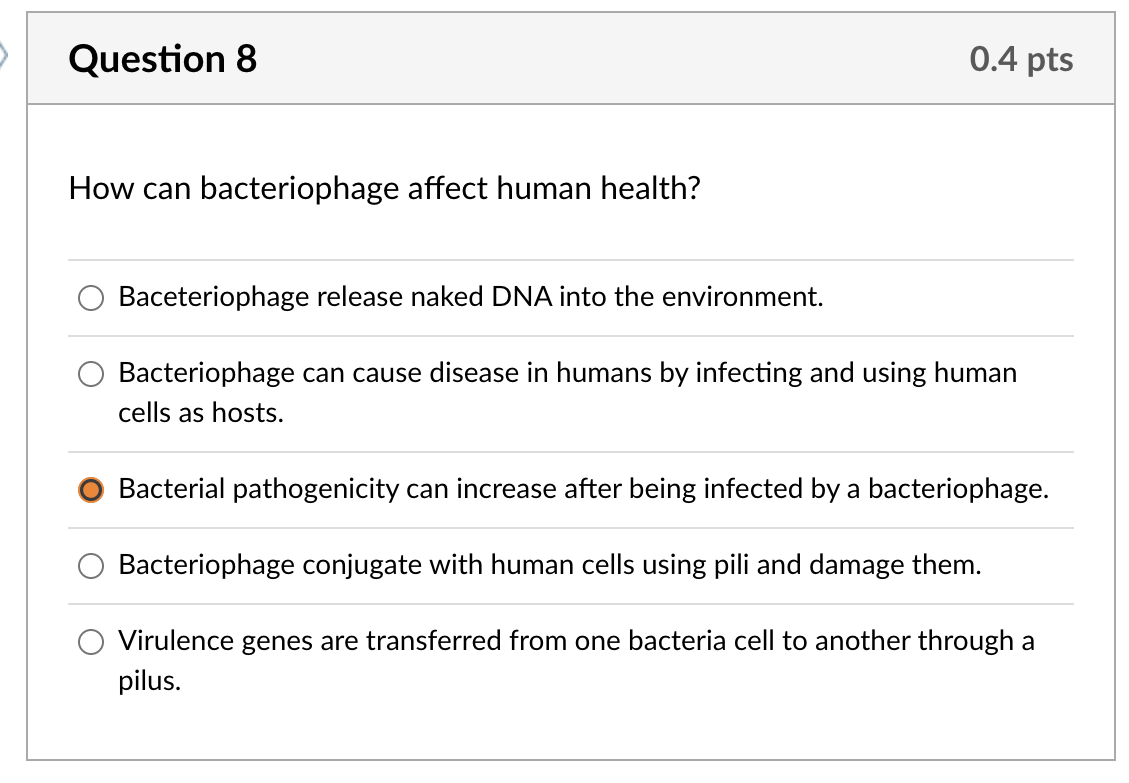1129x783 pixels.
Task: Select the virulence genes pilus answer
Action: point(90,641)
